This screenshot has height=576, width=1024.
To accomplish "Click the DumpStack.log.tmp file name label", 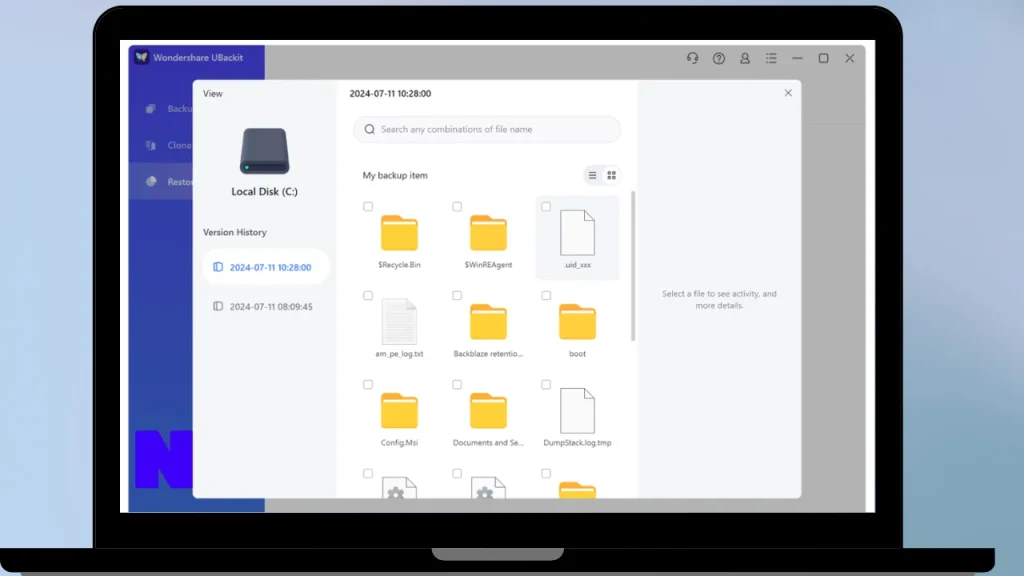I will (577, 442).
